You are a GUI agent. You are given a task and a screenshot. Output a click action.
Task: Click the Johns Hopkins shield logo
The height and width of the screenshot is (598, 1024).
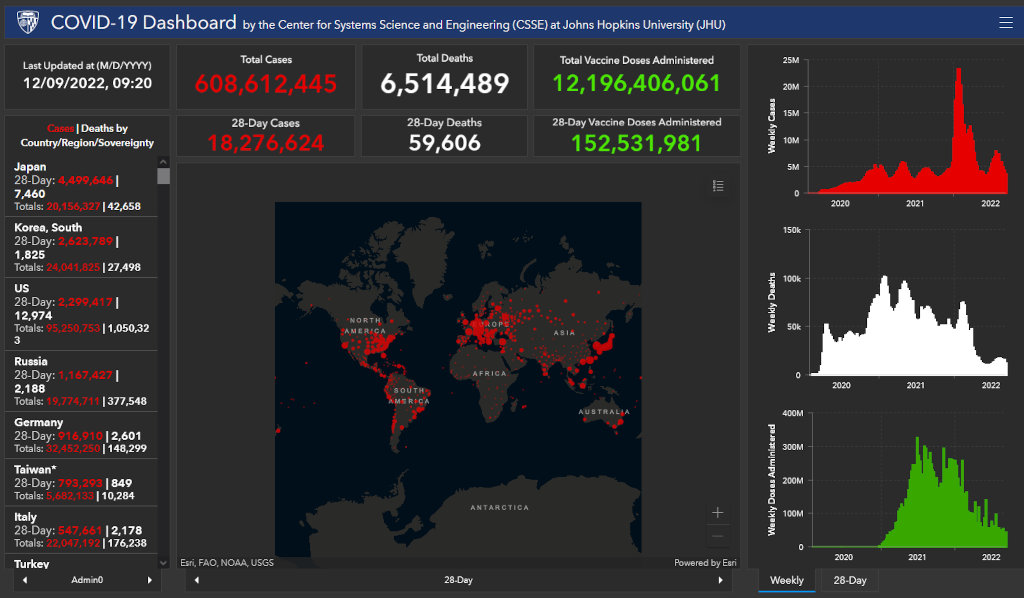[27, 22]
